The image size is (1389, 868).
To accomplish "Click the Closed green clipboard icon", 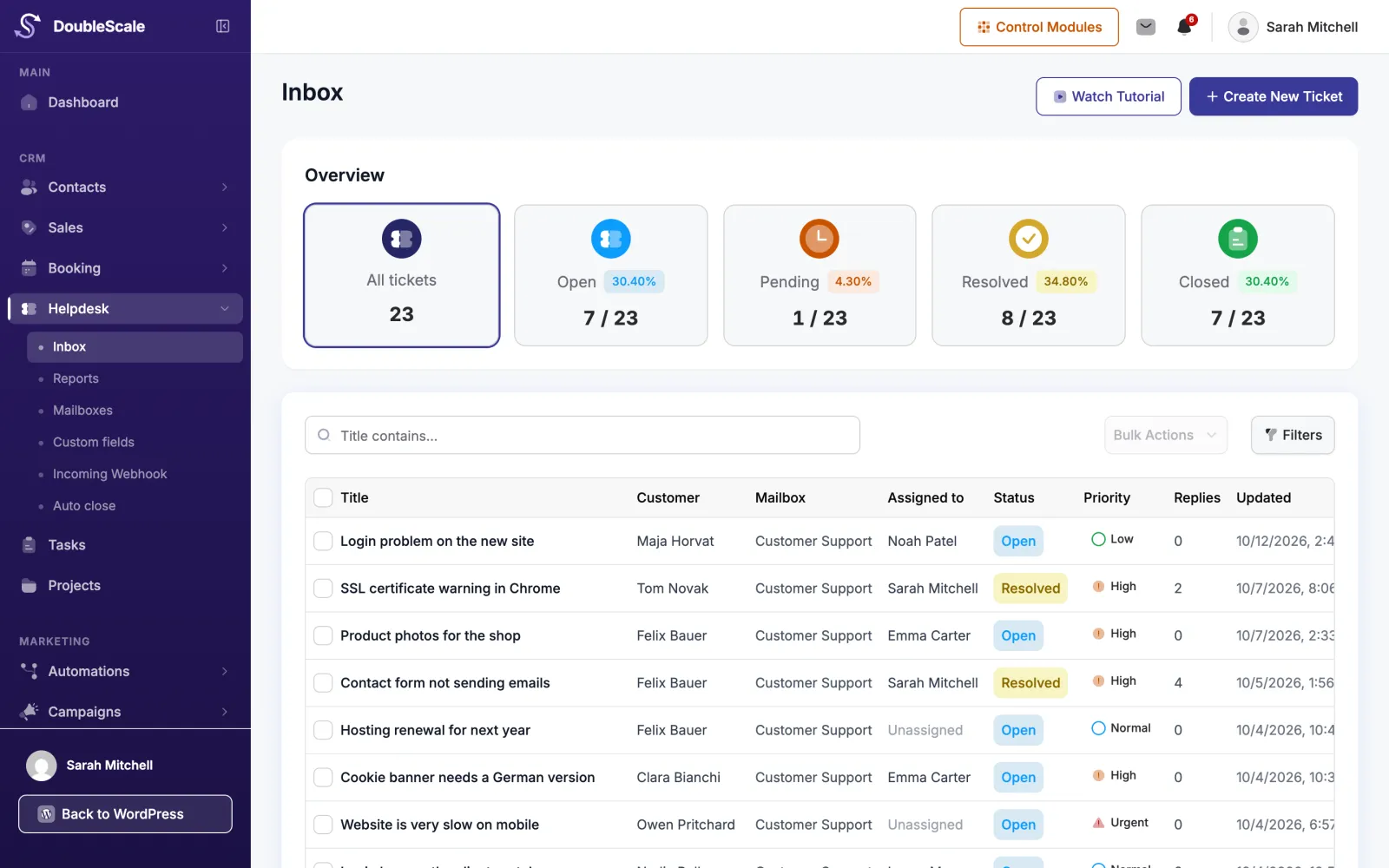I will click(x=1237, y=239).
